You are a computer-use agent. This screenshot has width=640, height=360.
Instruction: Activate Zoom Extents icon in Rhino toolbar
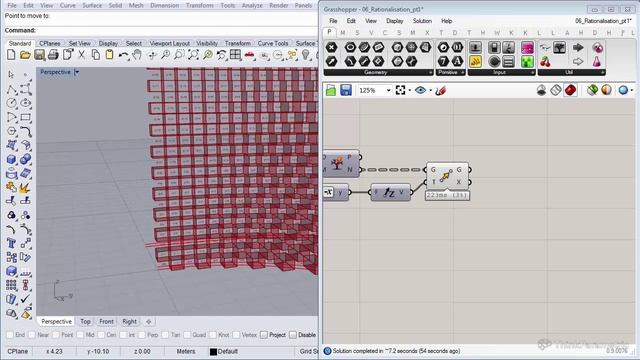point(193,55)
